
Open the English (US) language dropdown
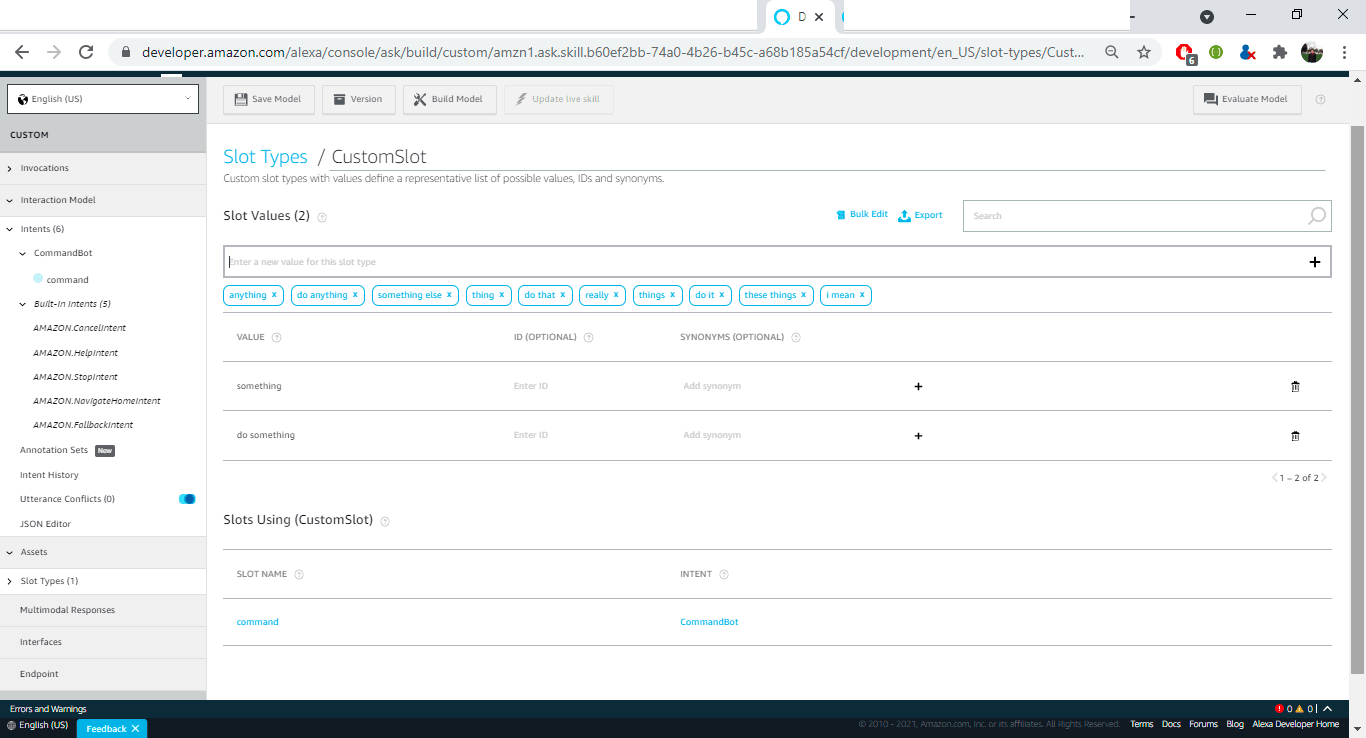coord(103,99)
